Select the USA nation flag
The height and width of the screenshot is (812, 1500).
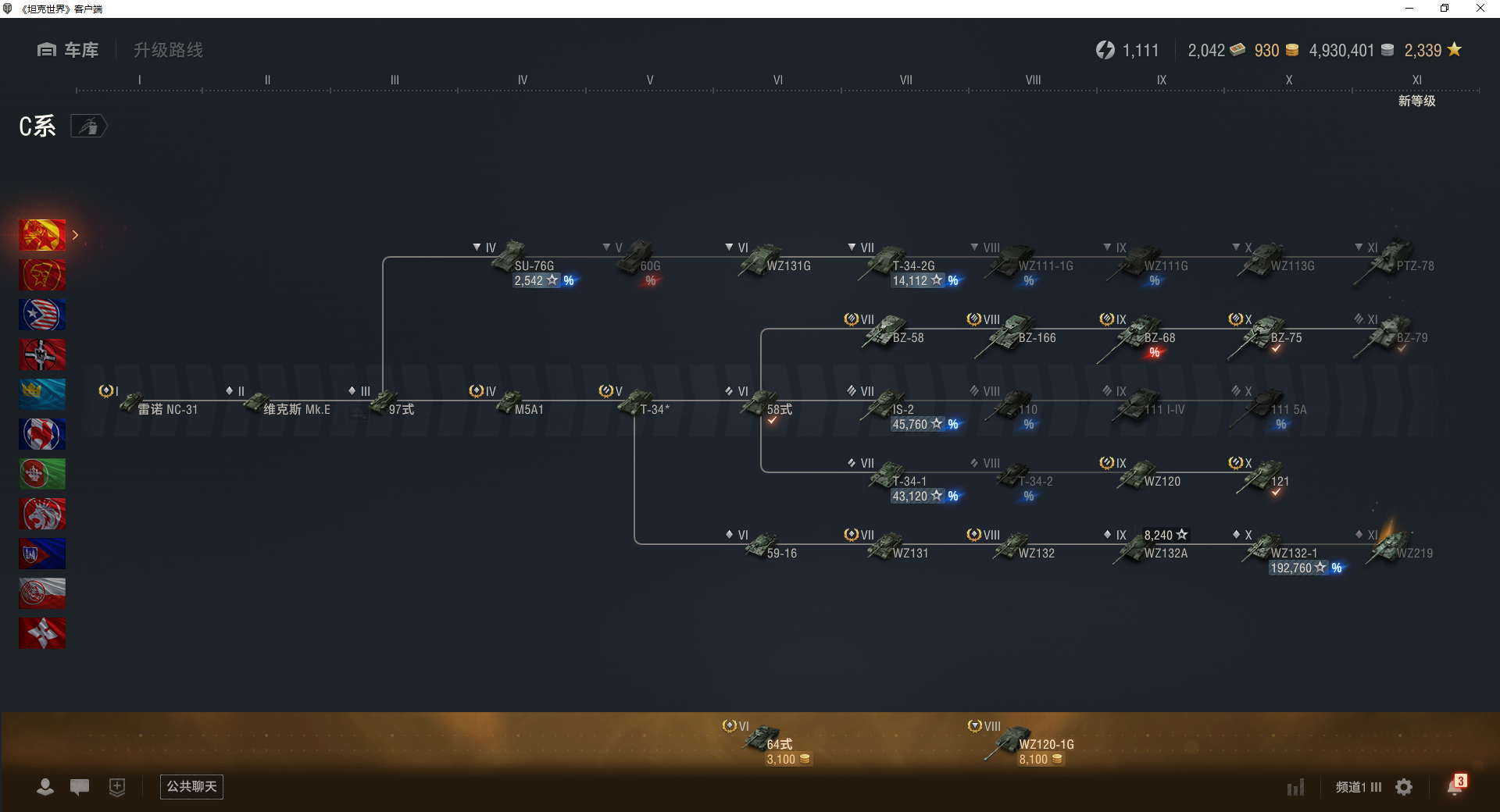42,315
